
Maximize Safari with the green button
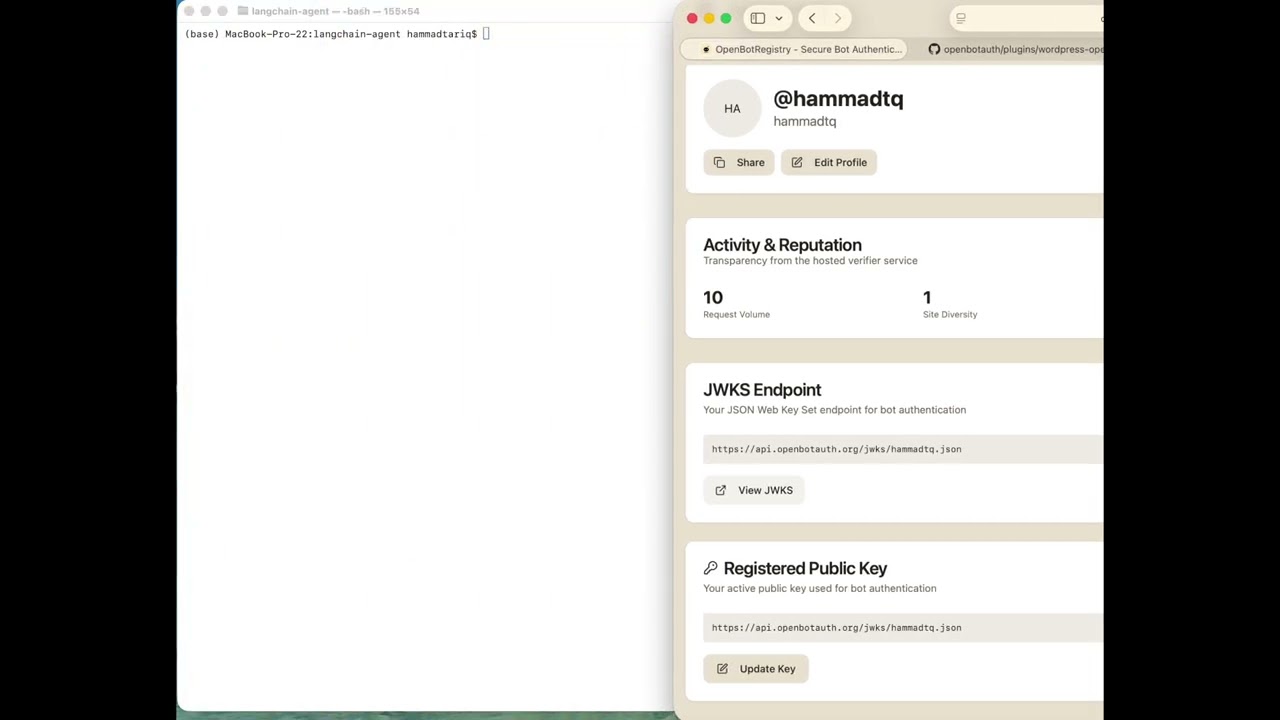click(x=726, y=18)
